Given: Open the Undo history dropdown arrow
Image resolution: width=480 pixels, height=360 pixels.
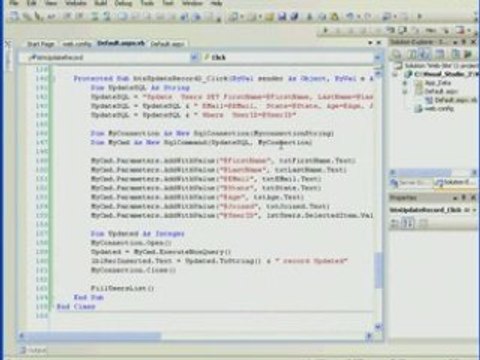Looking at the screenshot, I should click(x=359, y=16).
